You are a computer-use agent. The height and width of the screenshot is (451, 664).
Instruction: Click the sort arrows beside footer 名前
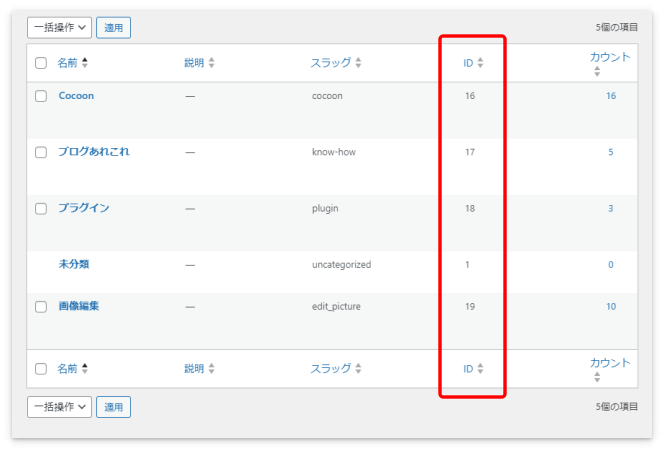pos(85,368)
